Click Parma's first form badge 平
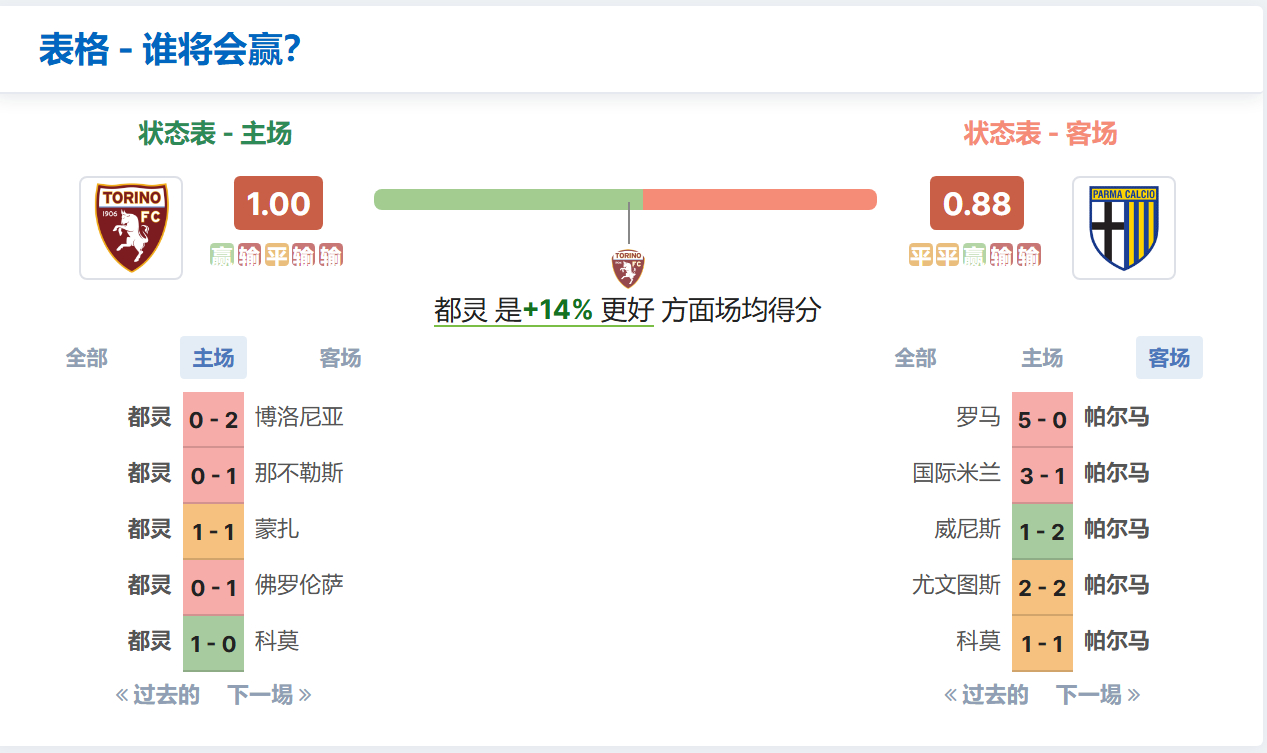 coord(920,256)
